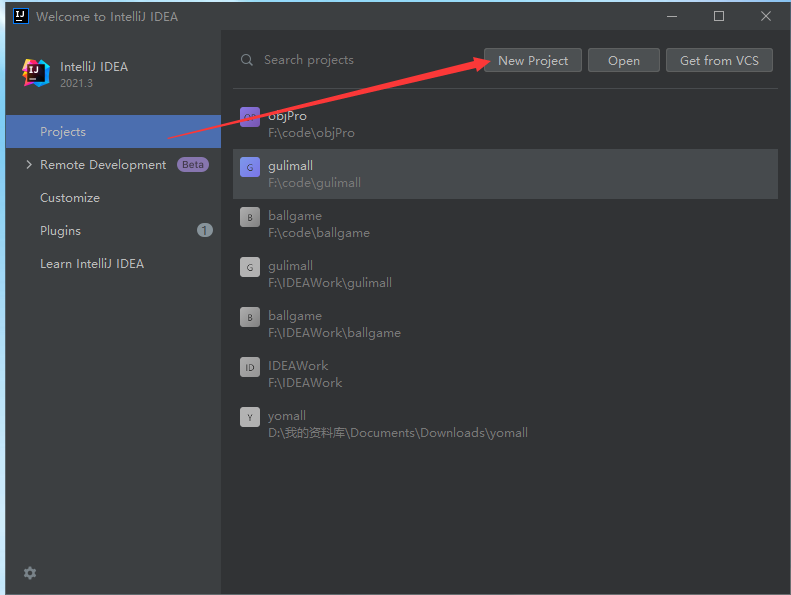Click the Open button
Image resolution: width=791 pixels, height=595 pixels.
(624, 60)
